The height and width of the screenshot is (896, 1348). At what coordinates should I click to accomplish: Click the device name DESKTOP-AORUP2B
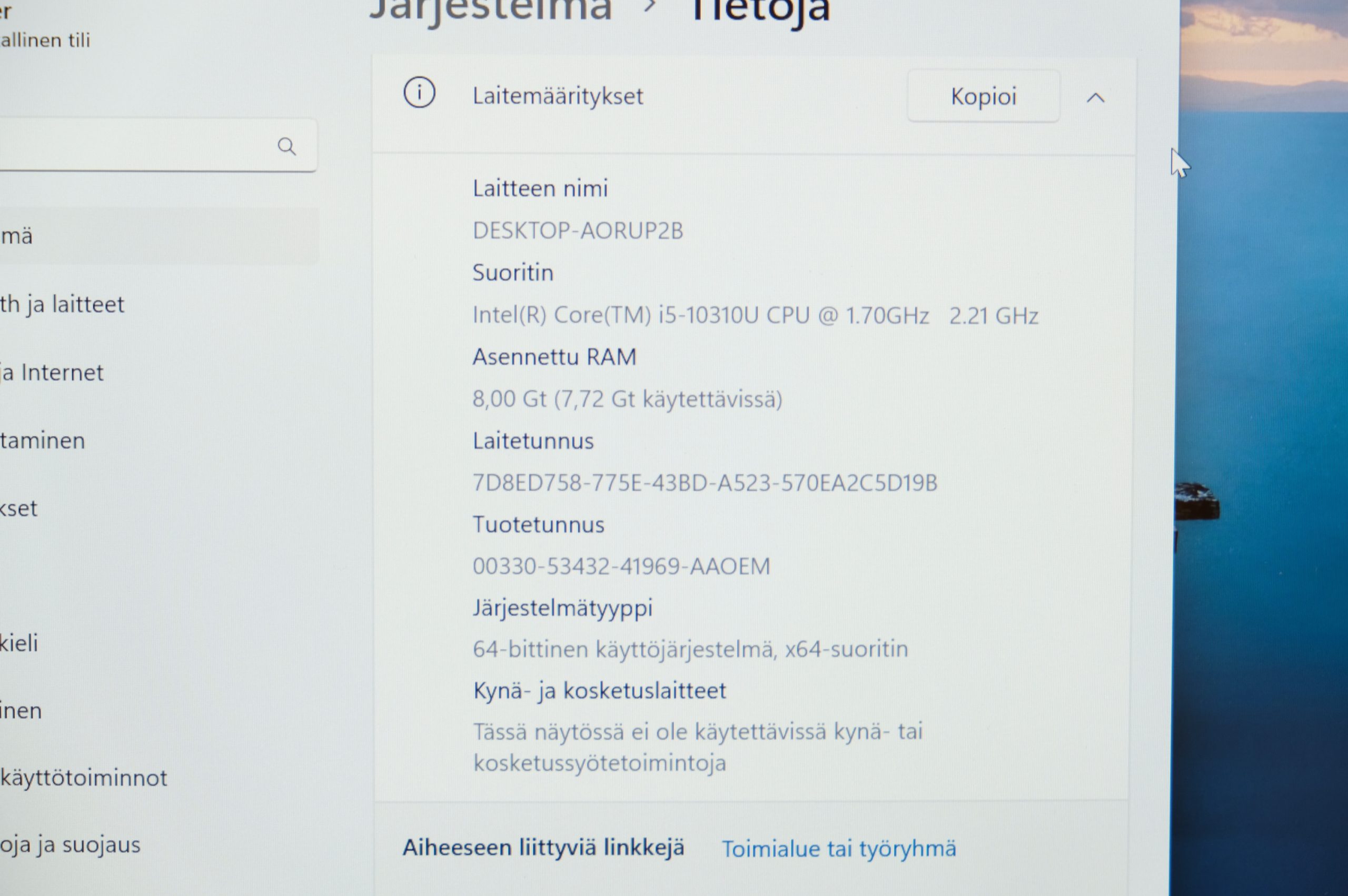coord(578,231)
